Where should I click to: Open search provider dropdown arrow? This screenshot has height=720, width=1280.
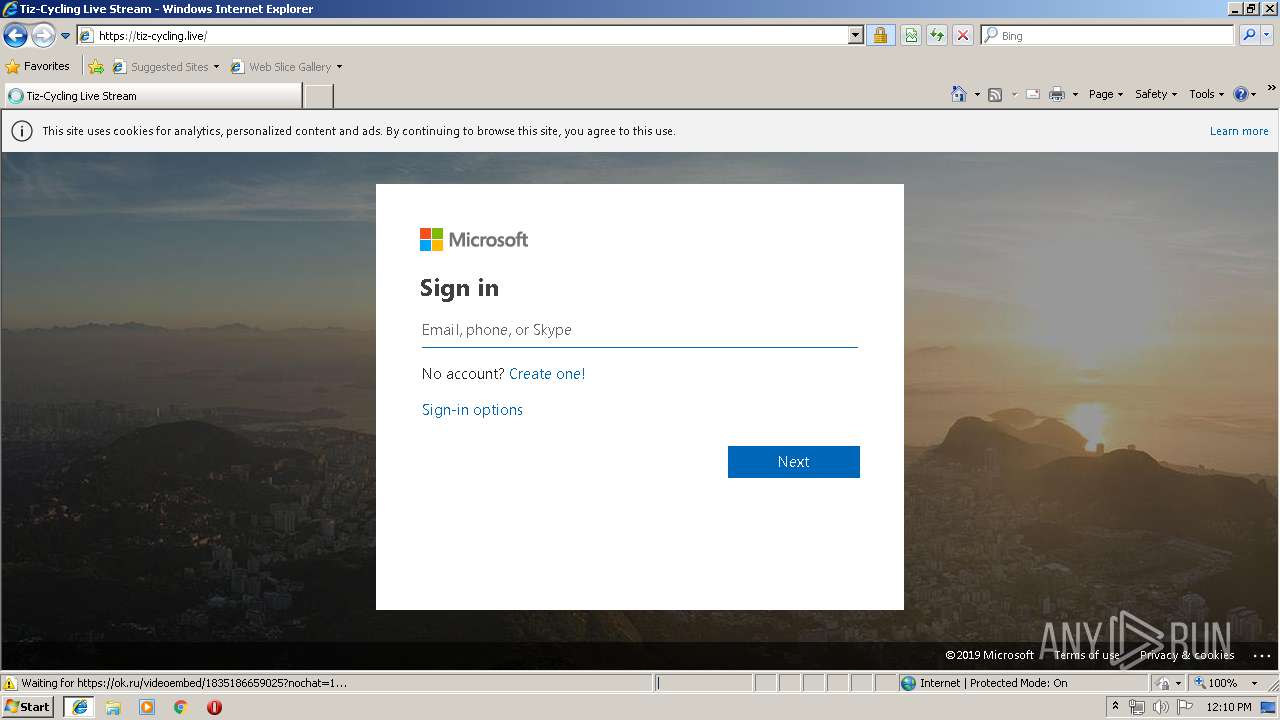point(1267,36)
